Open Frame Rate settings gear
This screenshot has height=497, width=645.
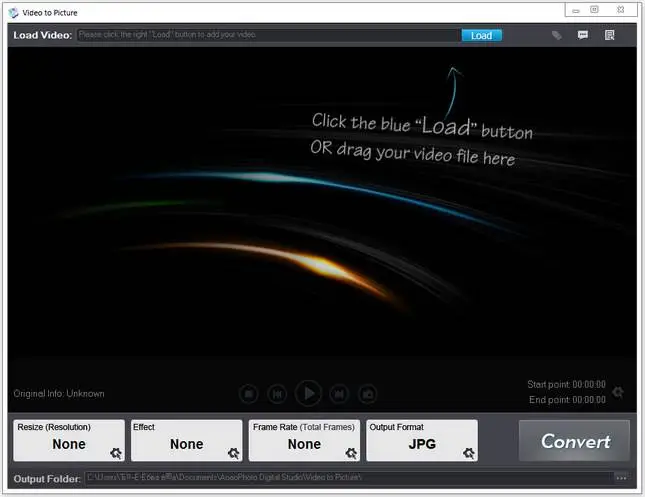point(351,453)
